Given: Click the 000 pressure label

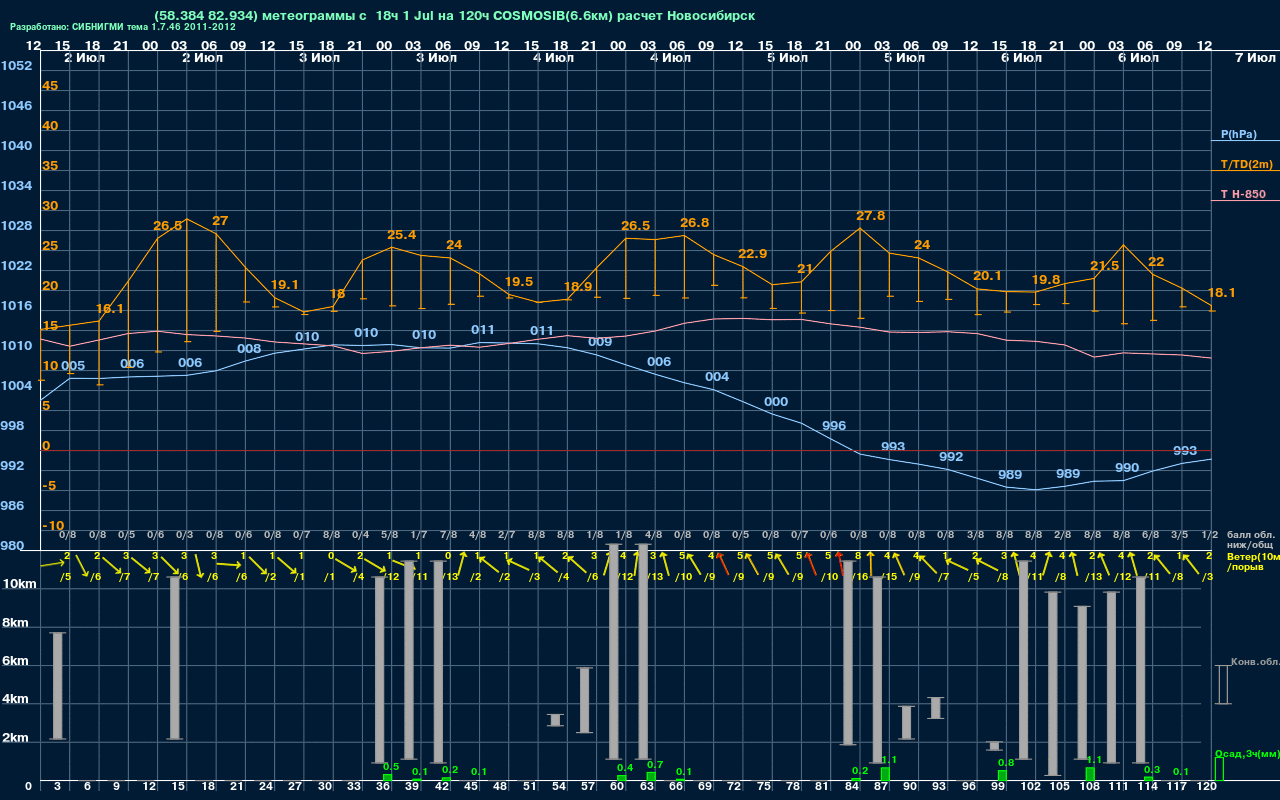Looking at the screenshot, I should (776, 401).
